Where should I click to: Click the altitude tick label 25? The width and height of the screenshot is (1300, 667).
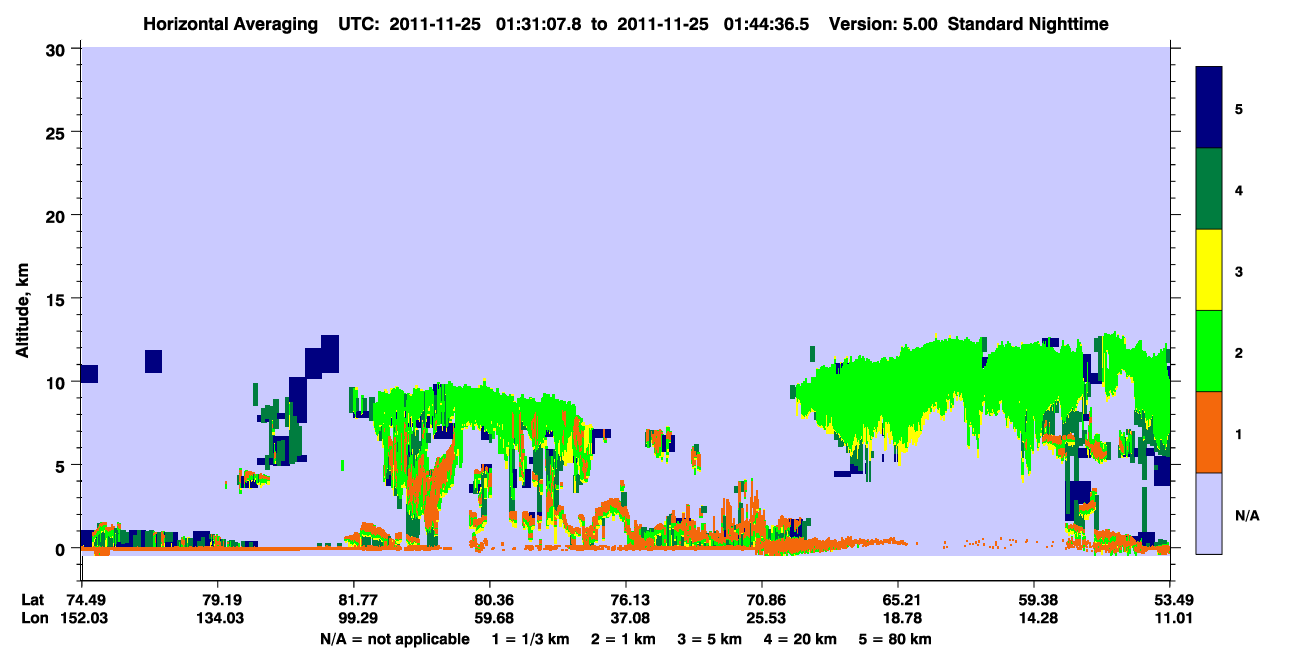[58, 132]
